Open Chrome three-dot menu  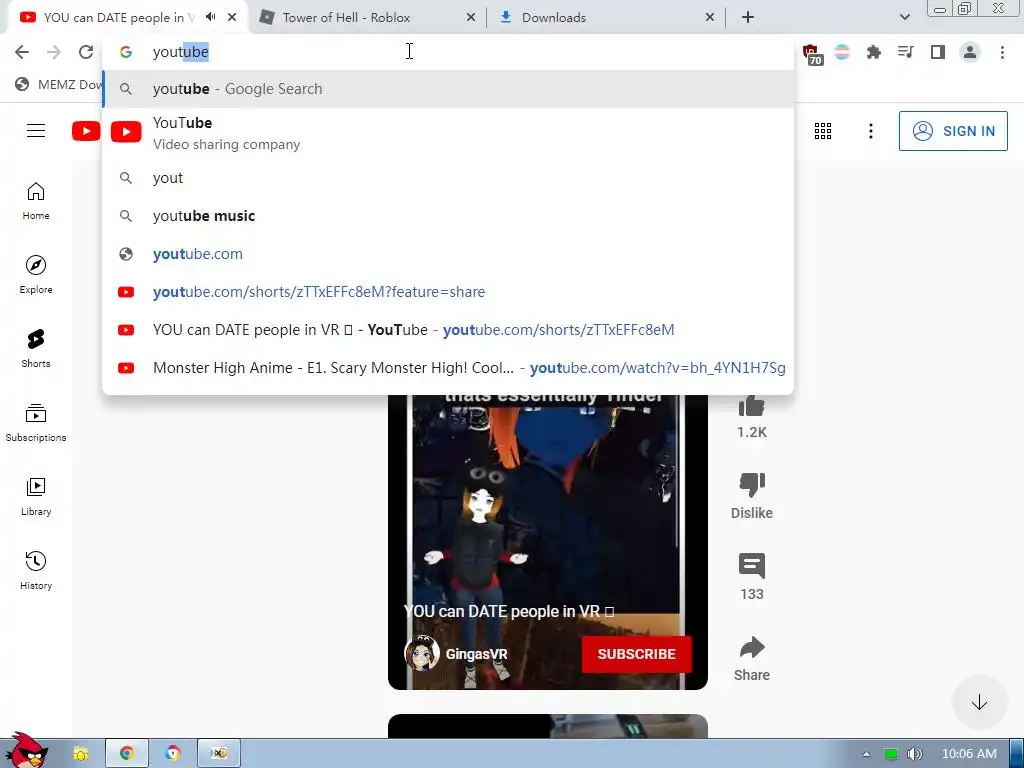(x=1002, y=52)
